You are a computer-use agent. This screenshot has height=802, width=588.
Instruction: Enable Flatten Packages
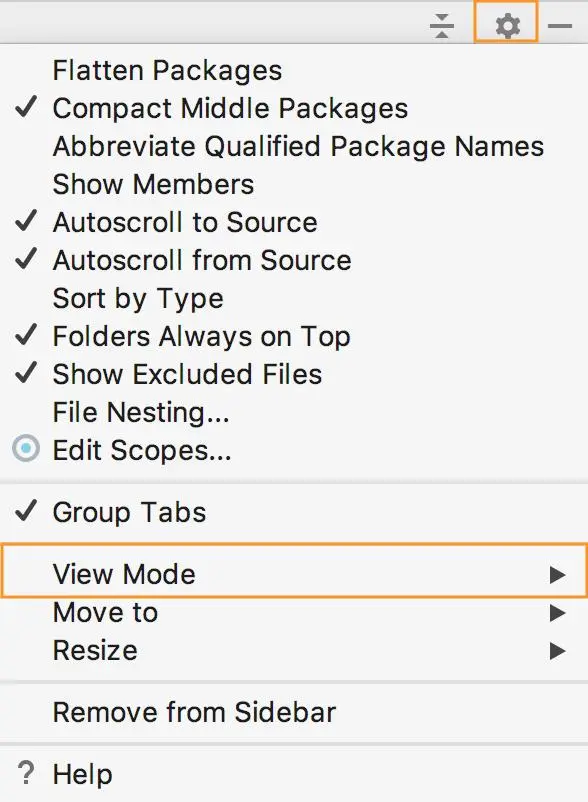tap(166, 70)
